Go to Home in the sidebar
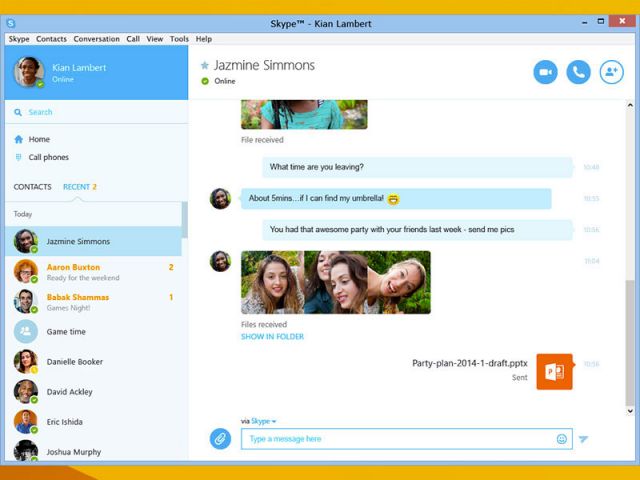The height and width of the screenshot is (480, 640). click(39, 140)
